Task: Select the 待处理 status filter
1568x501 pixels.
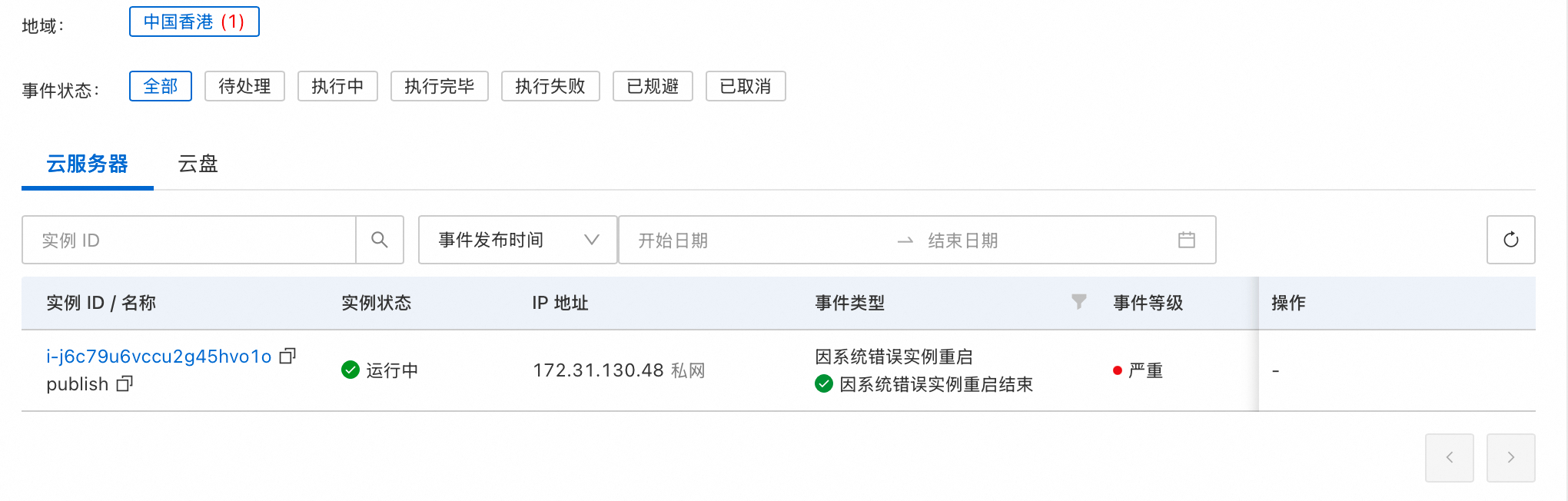Action: click(244, 86)
